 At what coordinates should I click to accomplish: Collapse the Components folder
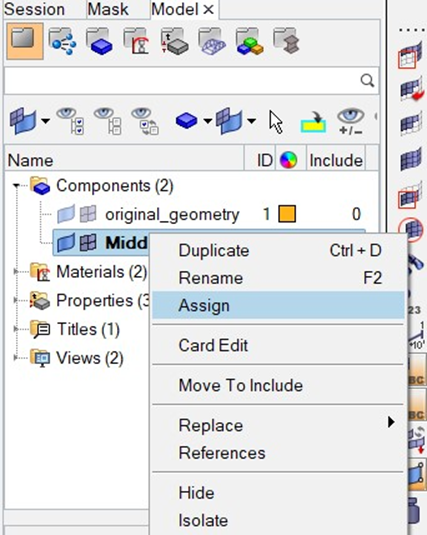[16, 186]
